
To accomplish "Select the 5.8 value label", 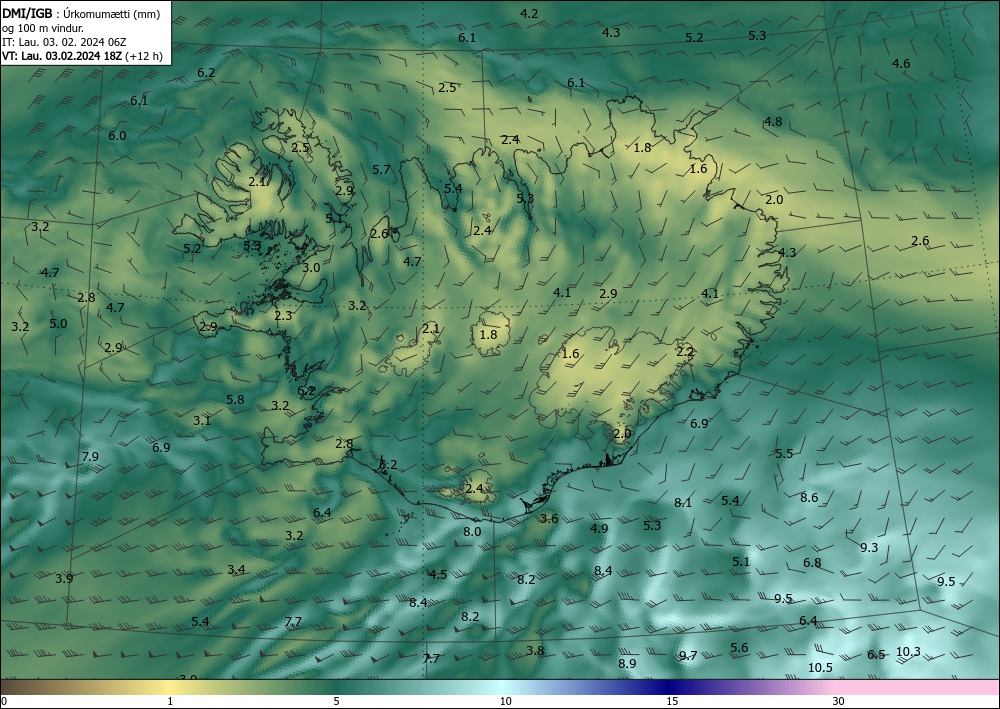I will click(235, 400).
